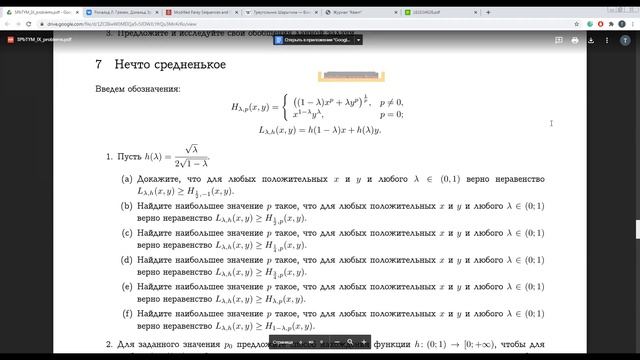
Task: Click the green extension icon
Action: pos(590,24)
